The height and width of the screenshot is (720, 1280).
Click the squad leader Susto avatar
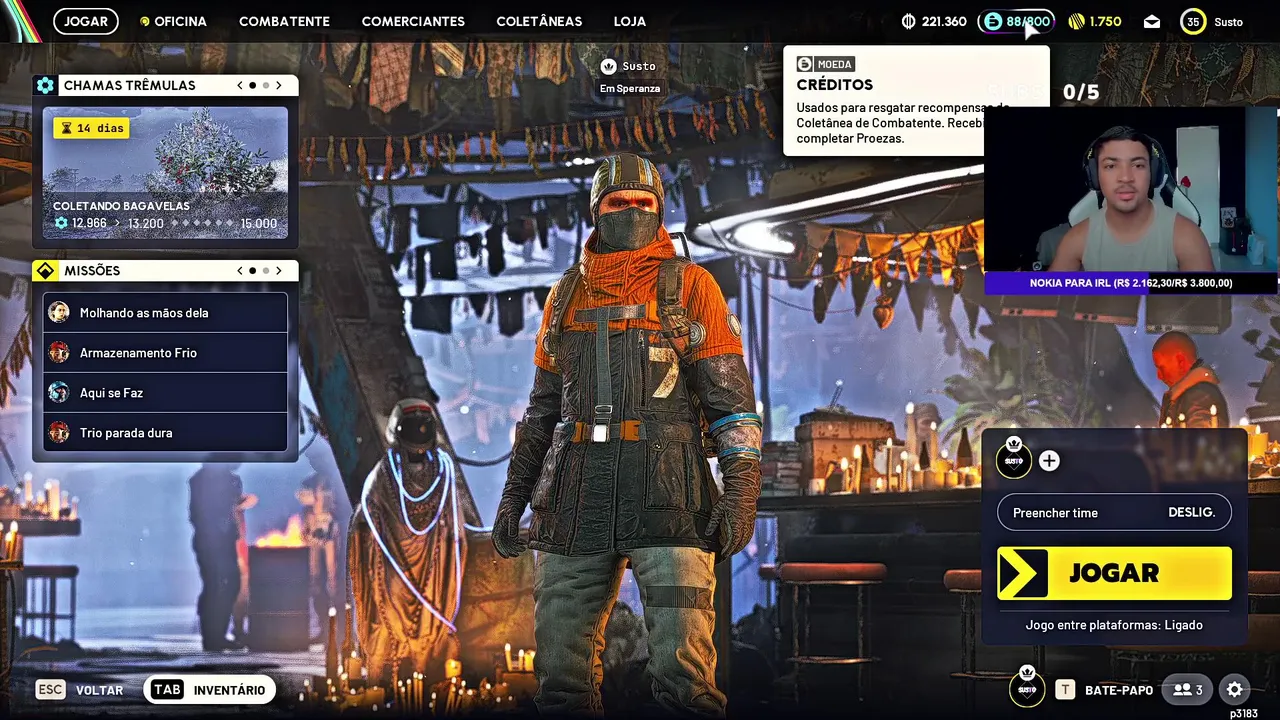[1014, 459]
